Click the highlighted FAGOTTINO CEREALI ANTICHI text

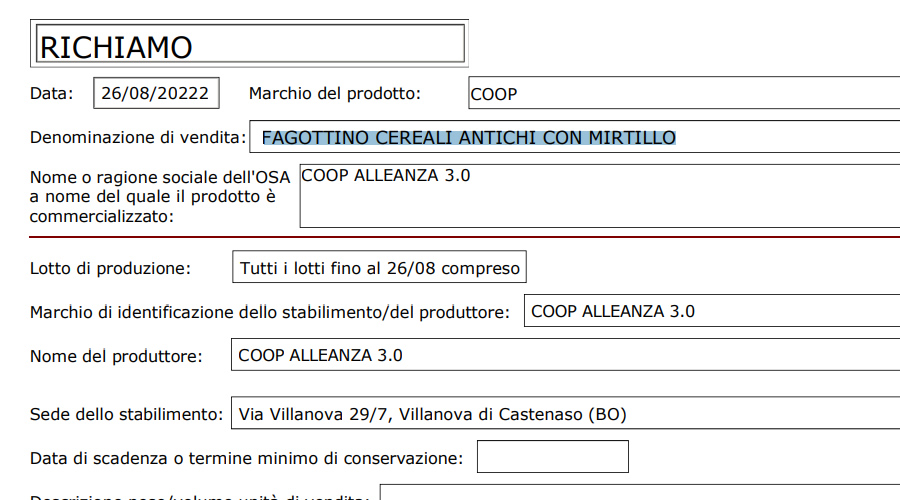click(468, 137)
